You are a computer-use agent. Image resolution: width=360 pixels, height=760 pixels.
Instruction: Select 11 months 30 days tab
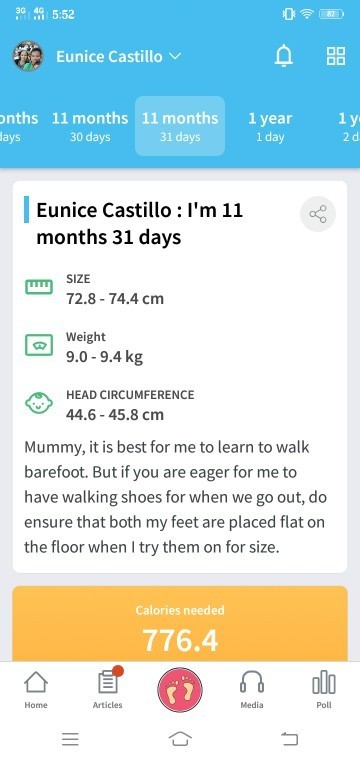90,127
